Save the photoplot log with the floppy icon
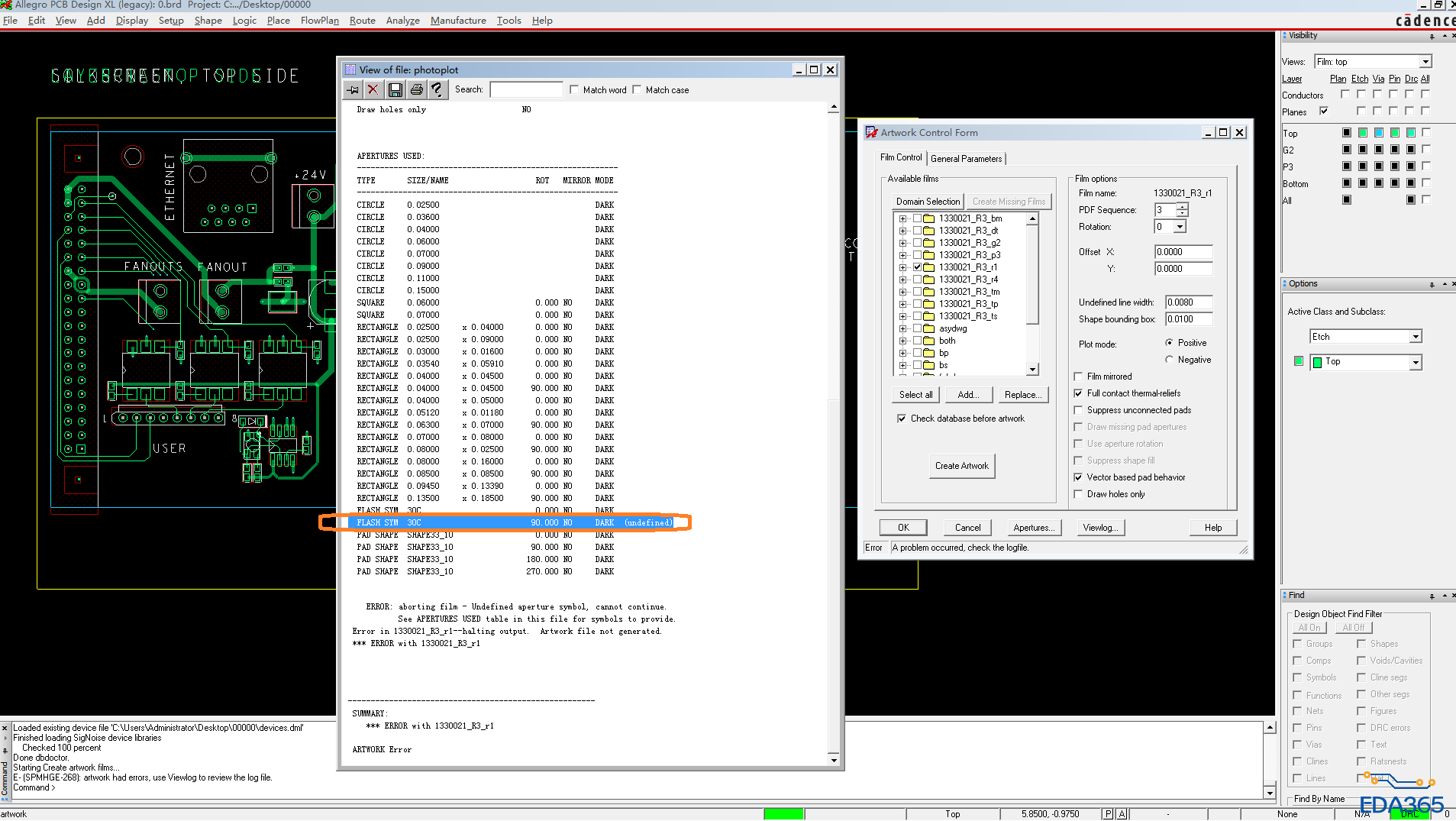 tap(395, 90)
